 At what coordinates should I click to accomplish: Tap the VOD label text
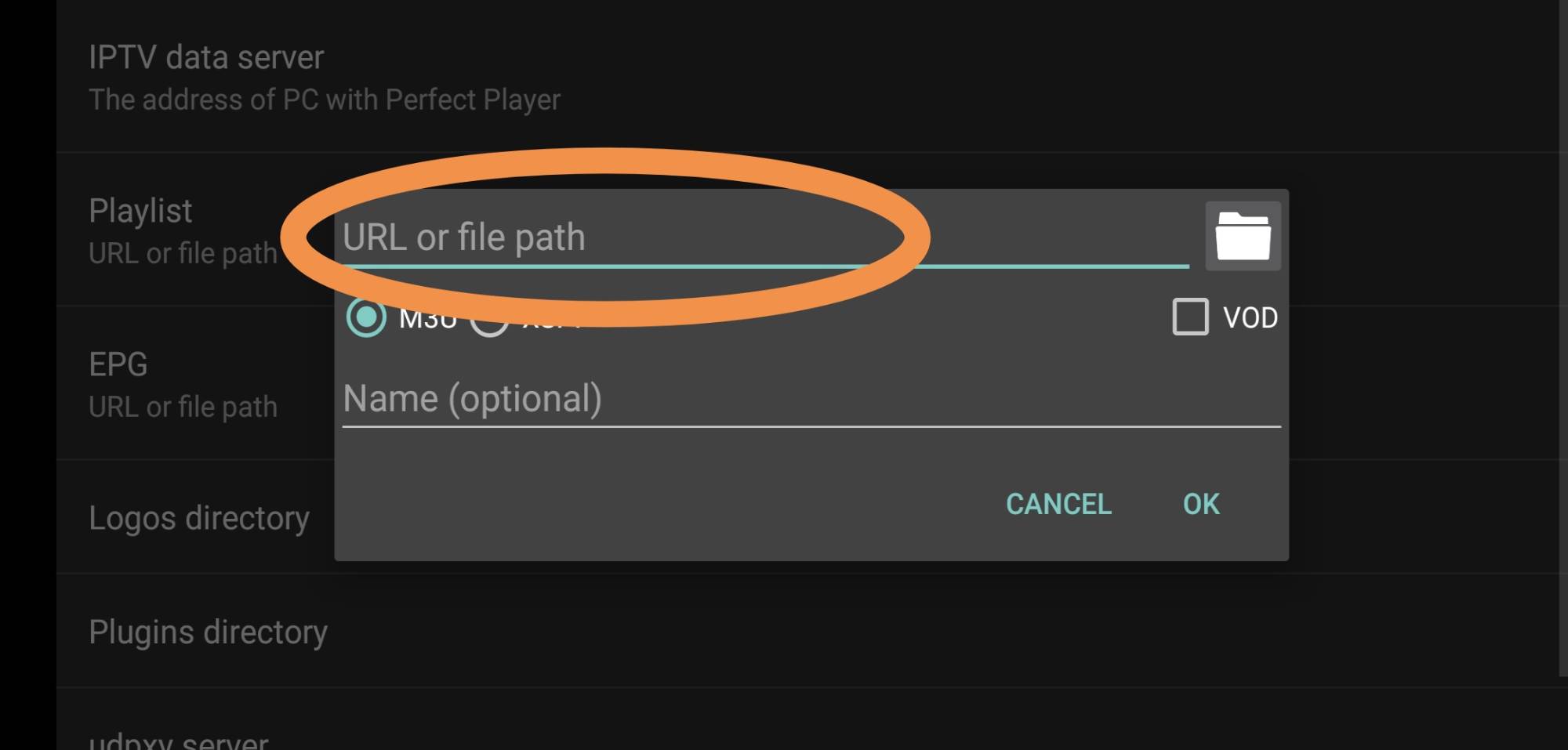[x=1250, y=317]
